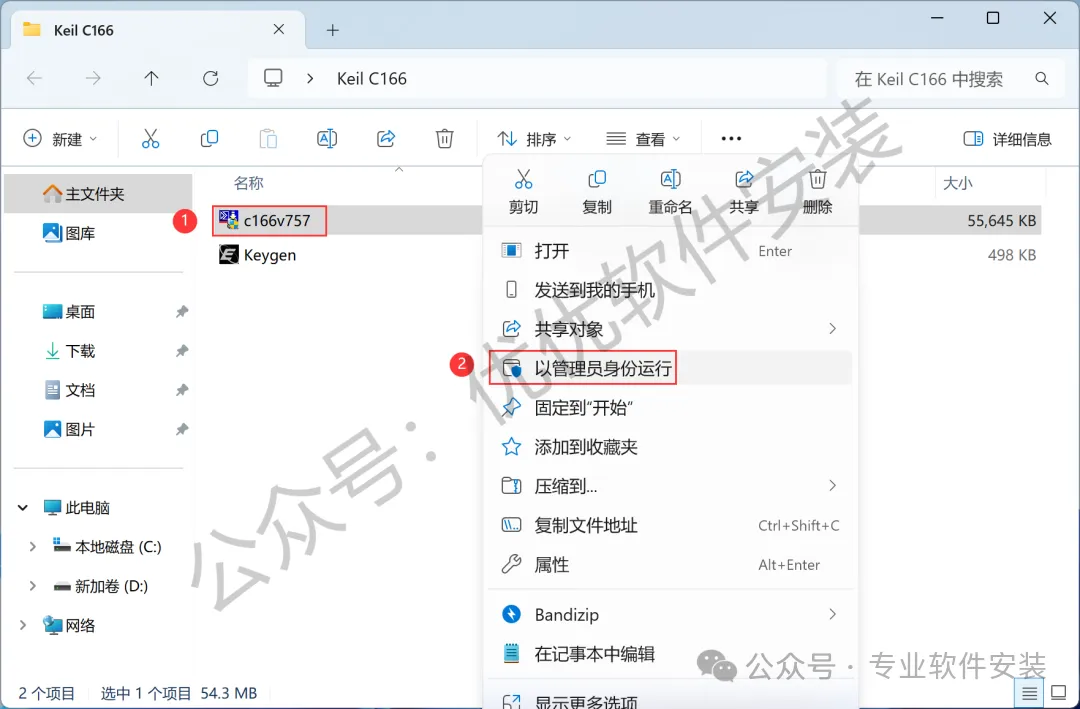Open 图库 in the sidebar
This screenshot has height=709, width=1080.
pos(69,233)
